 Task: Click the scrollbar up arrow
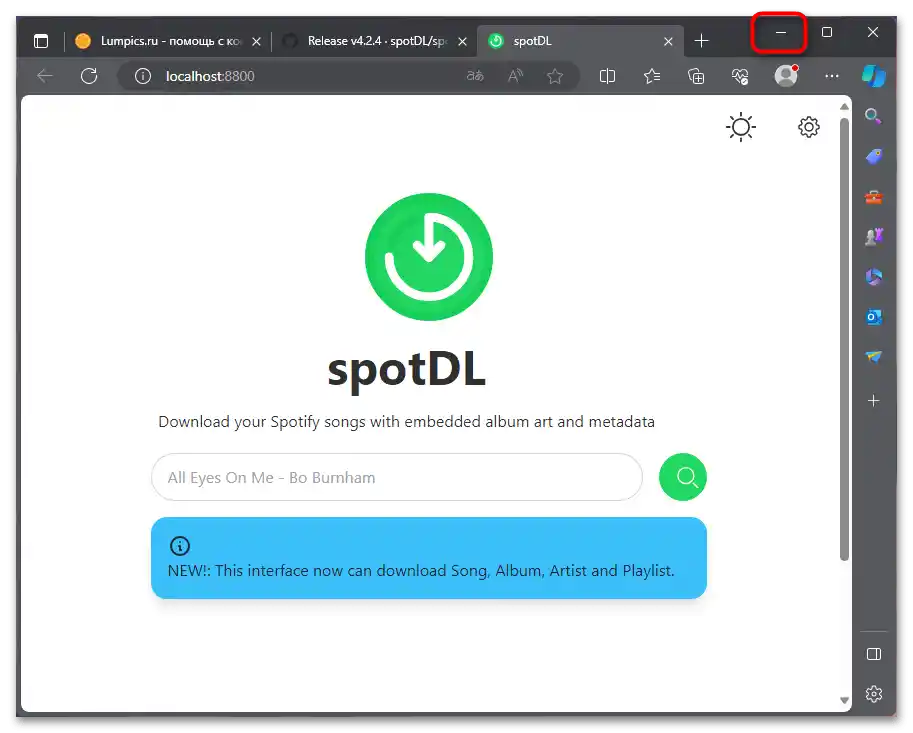click(x=844, y=107)
